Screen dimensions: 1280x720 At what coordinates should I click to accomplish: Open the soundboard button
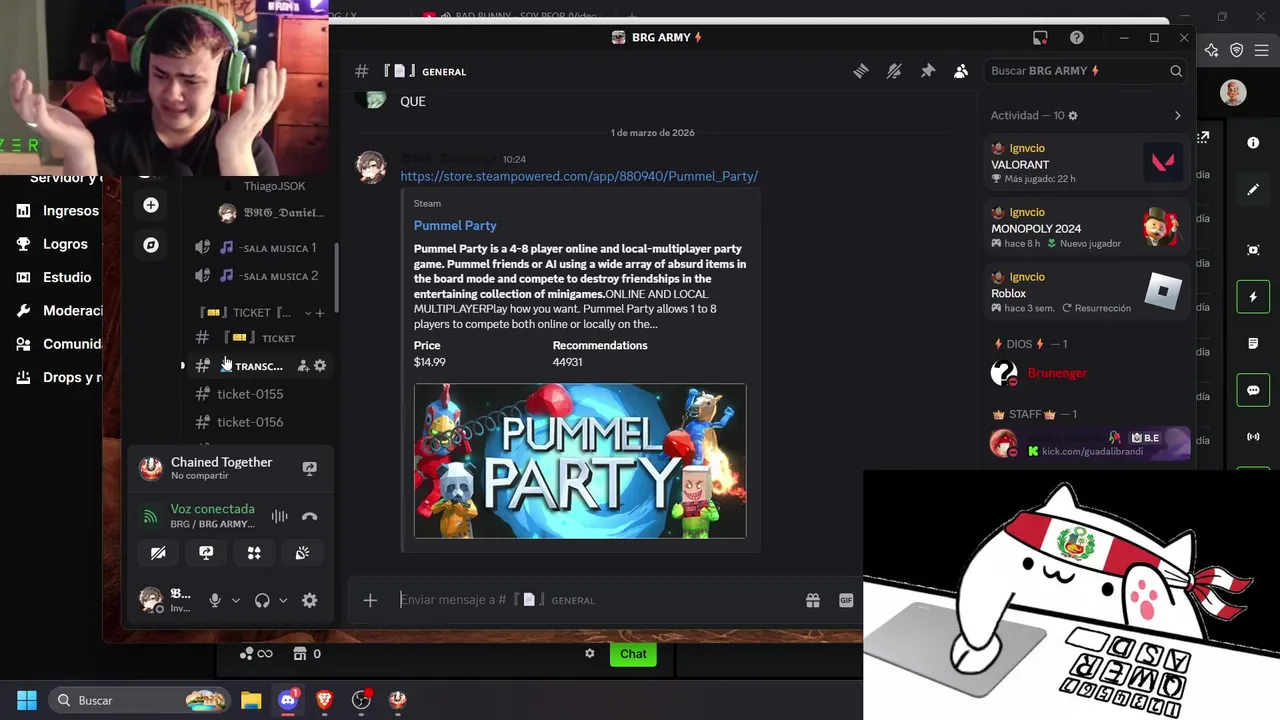[x=302, y=553]
